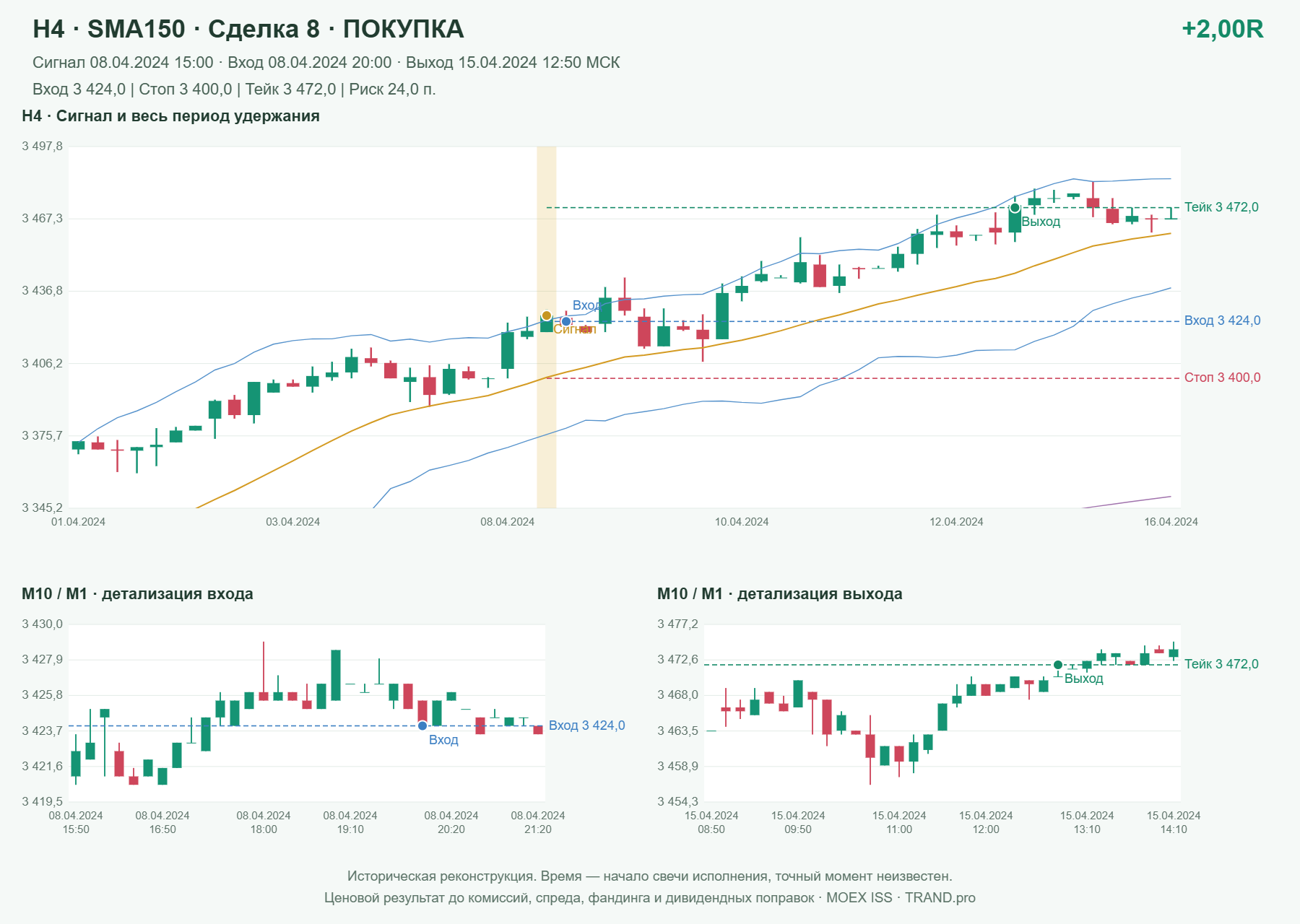Click 'Тейк 3 472,0' label on main chart
Viewport: 1300px width, 924px height.
[1221, 207]
